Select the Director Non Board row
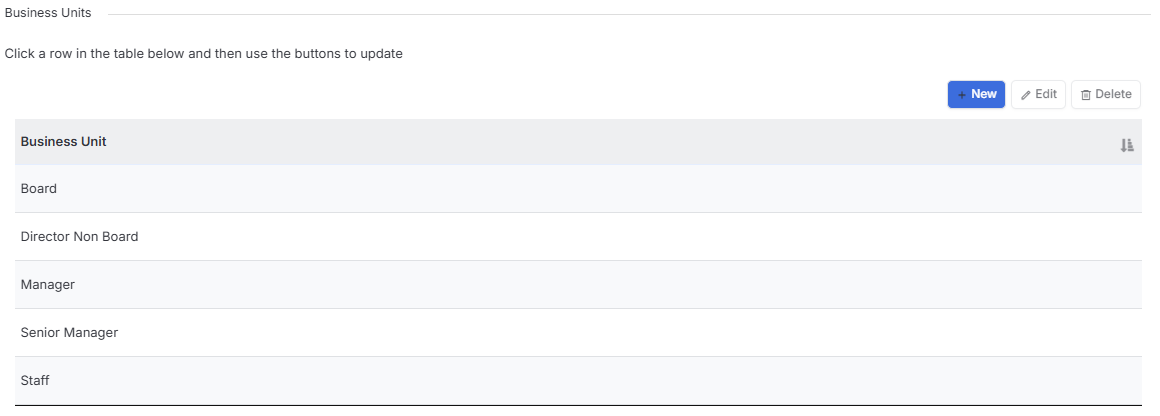 coord(579,237)
